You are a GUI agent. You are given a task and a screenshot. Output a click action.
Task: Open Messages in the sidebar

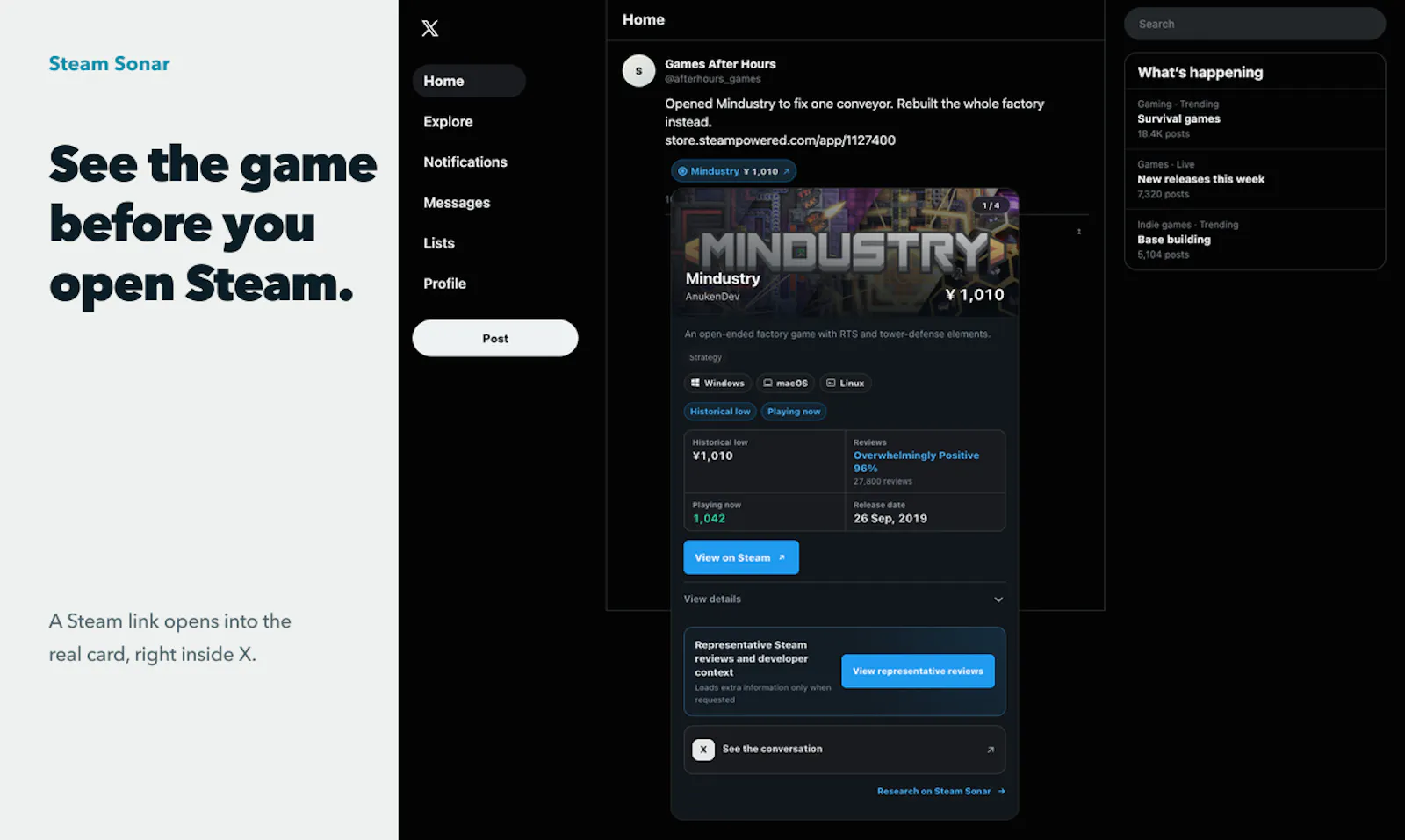click(x=457, y=203)
